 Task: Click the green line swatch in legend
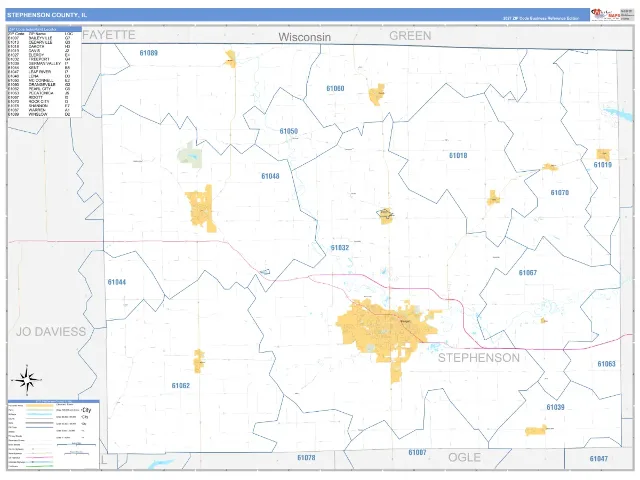click(40, 466)
